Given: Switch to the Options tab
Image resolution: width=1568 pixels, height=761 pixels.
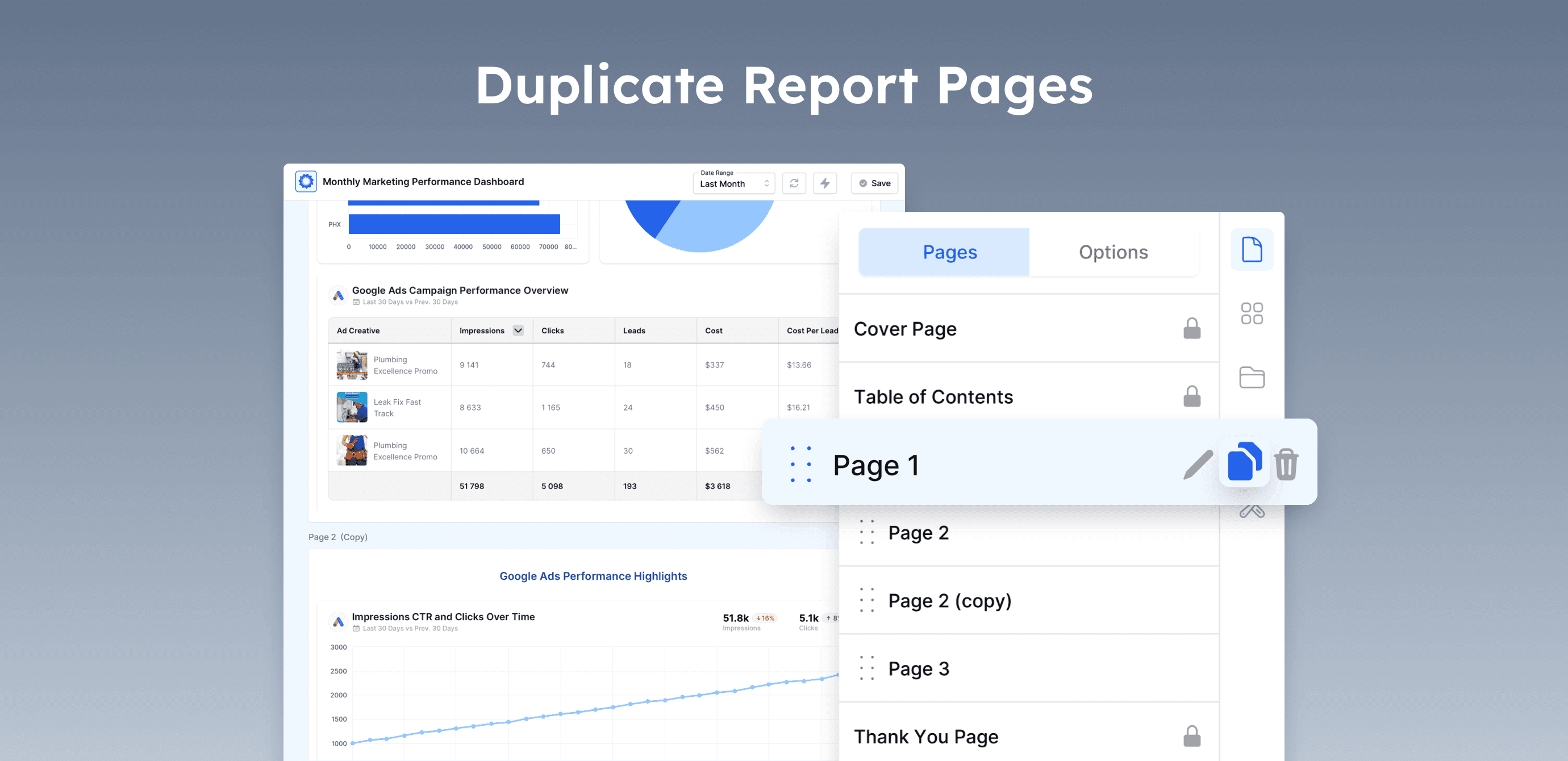Looking at the screenshot, I should click(x=1113, y=251).
